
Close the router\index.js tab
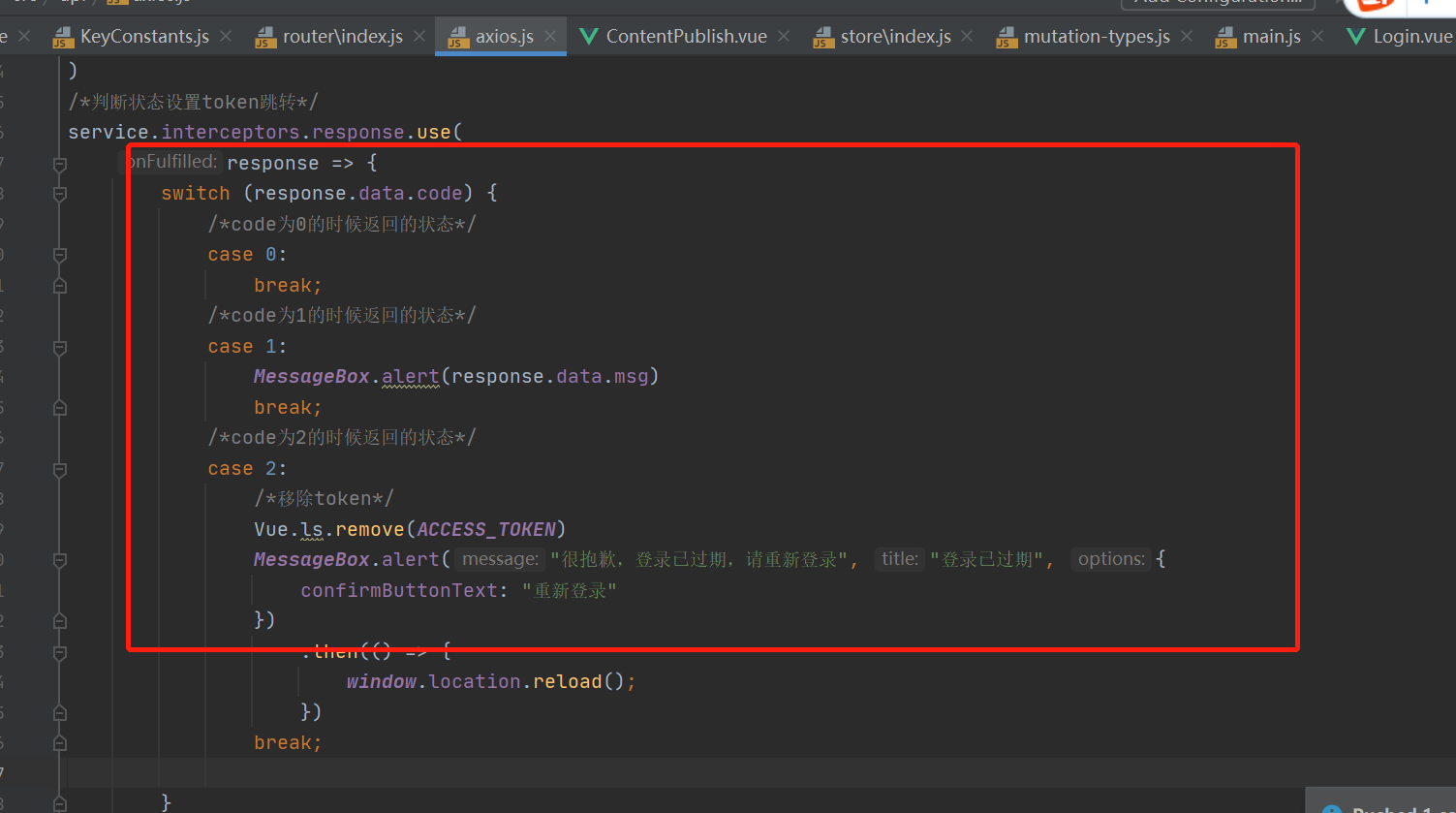coord(419,37)
